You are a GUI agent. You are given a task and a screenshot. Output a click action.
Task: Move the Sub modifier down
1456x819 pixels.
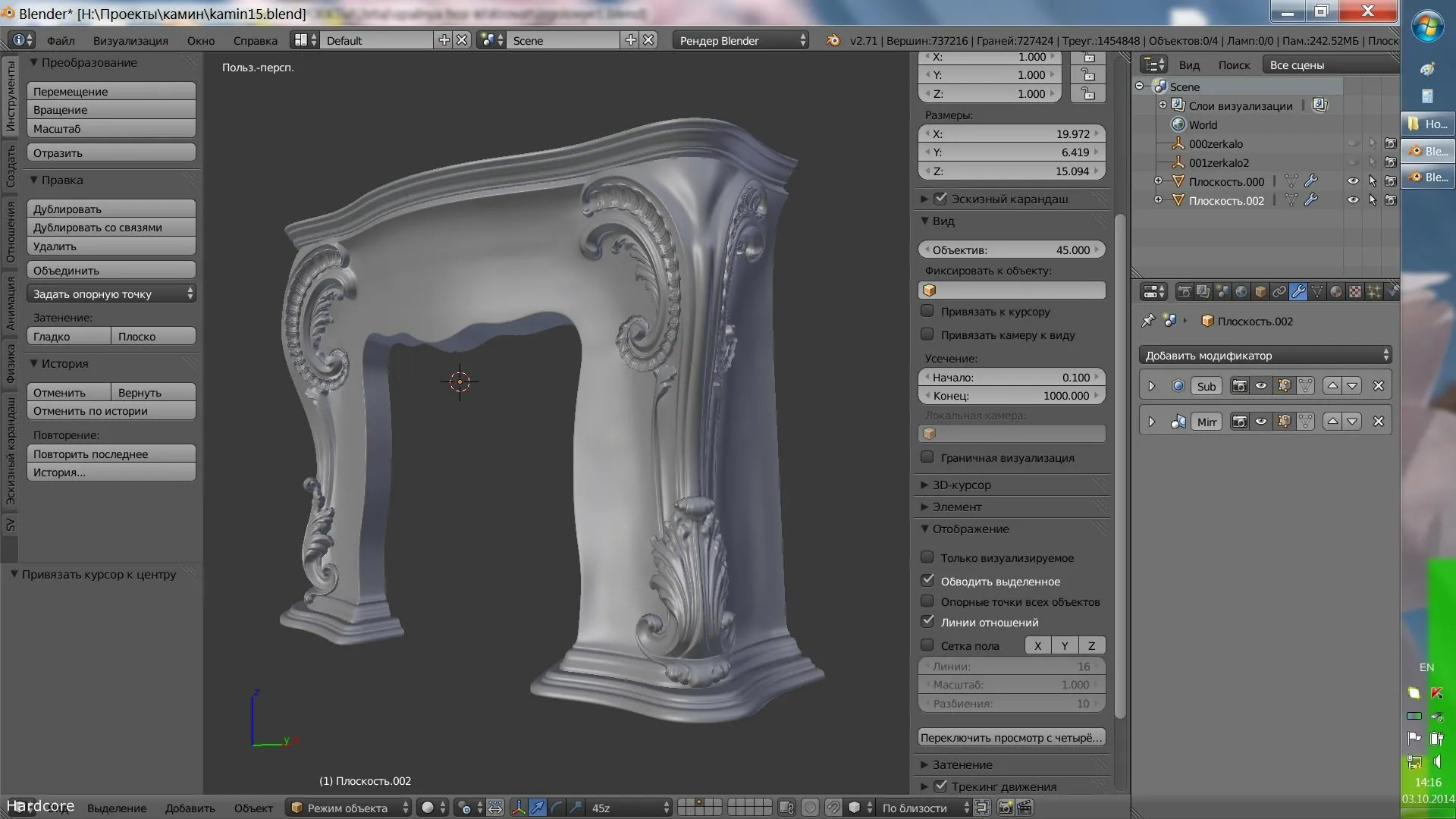[x=1352, y=386]
